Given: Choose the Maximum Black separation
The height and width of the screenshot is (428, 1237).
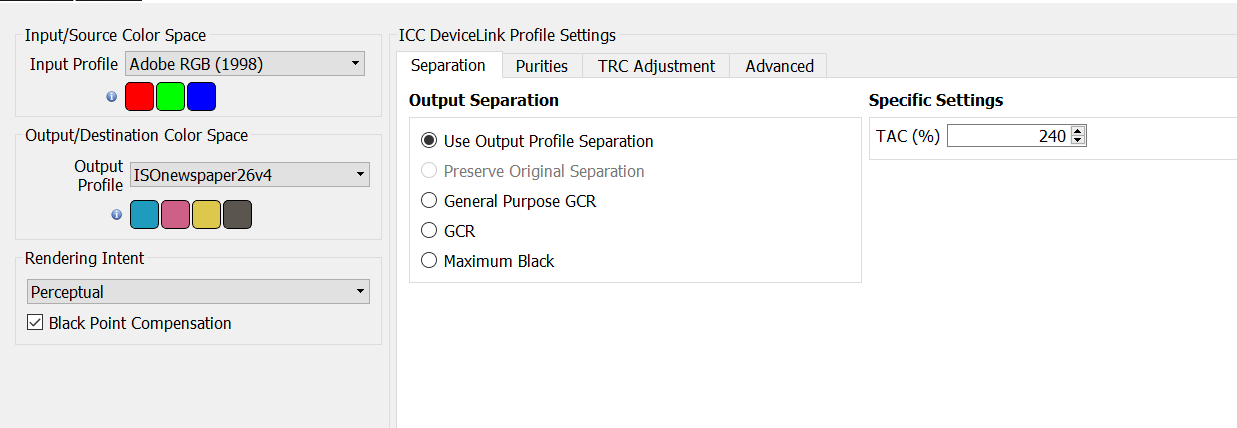Looking at the screenshot, I should [430, 261].
